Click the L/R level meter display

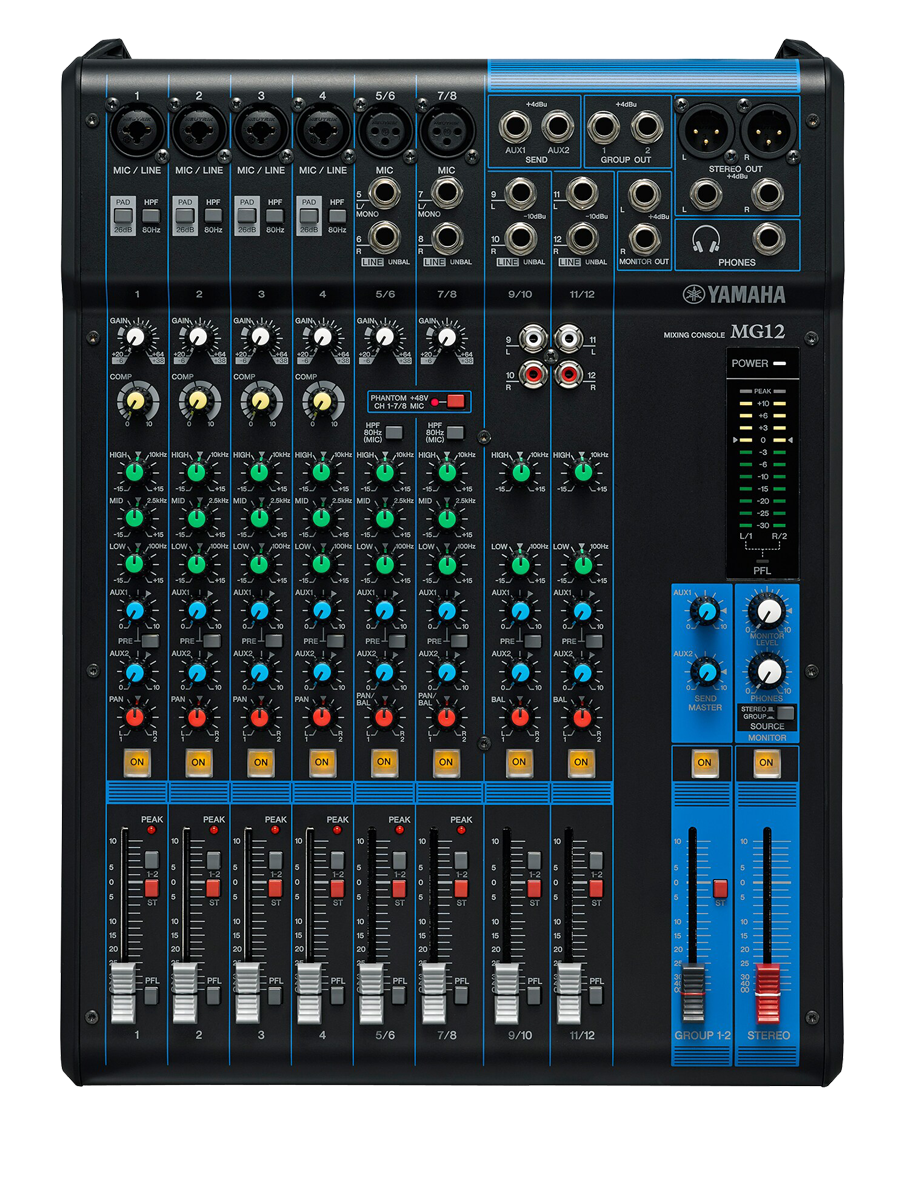[762, 463]
